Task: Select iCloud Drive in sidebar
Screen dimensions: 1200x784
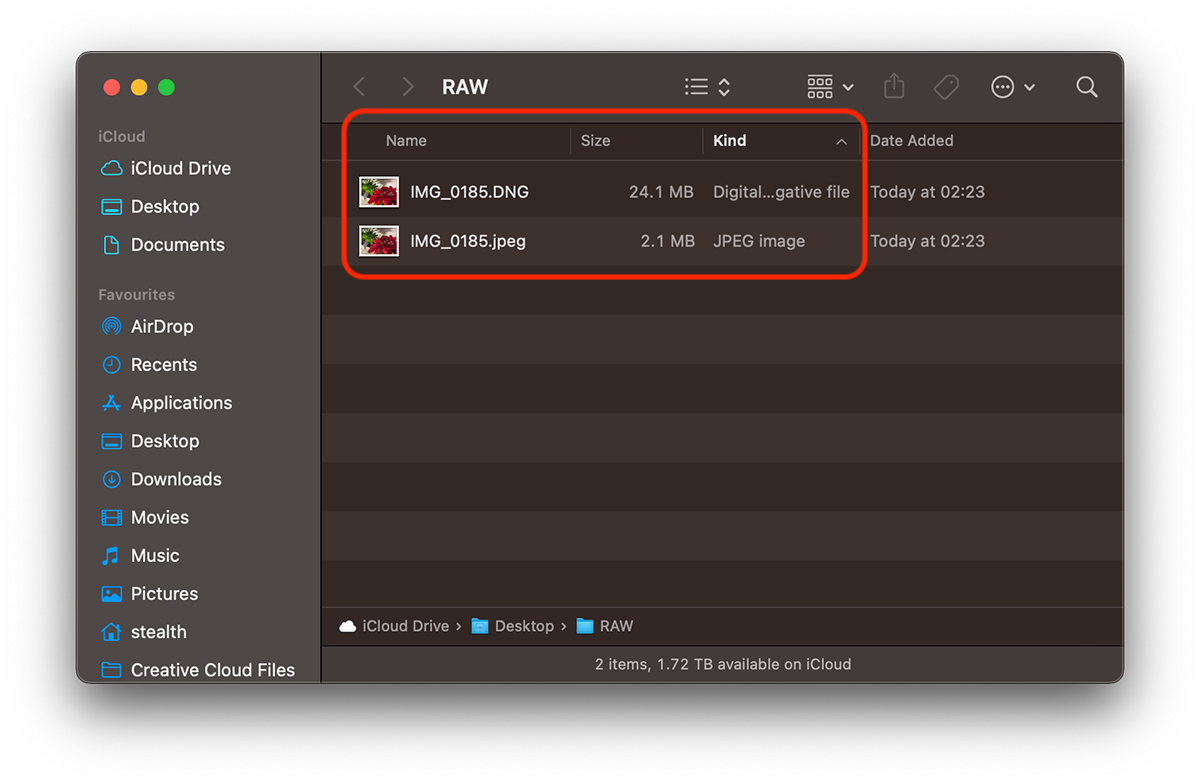Action: point(180,169)
